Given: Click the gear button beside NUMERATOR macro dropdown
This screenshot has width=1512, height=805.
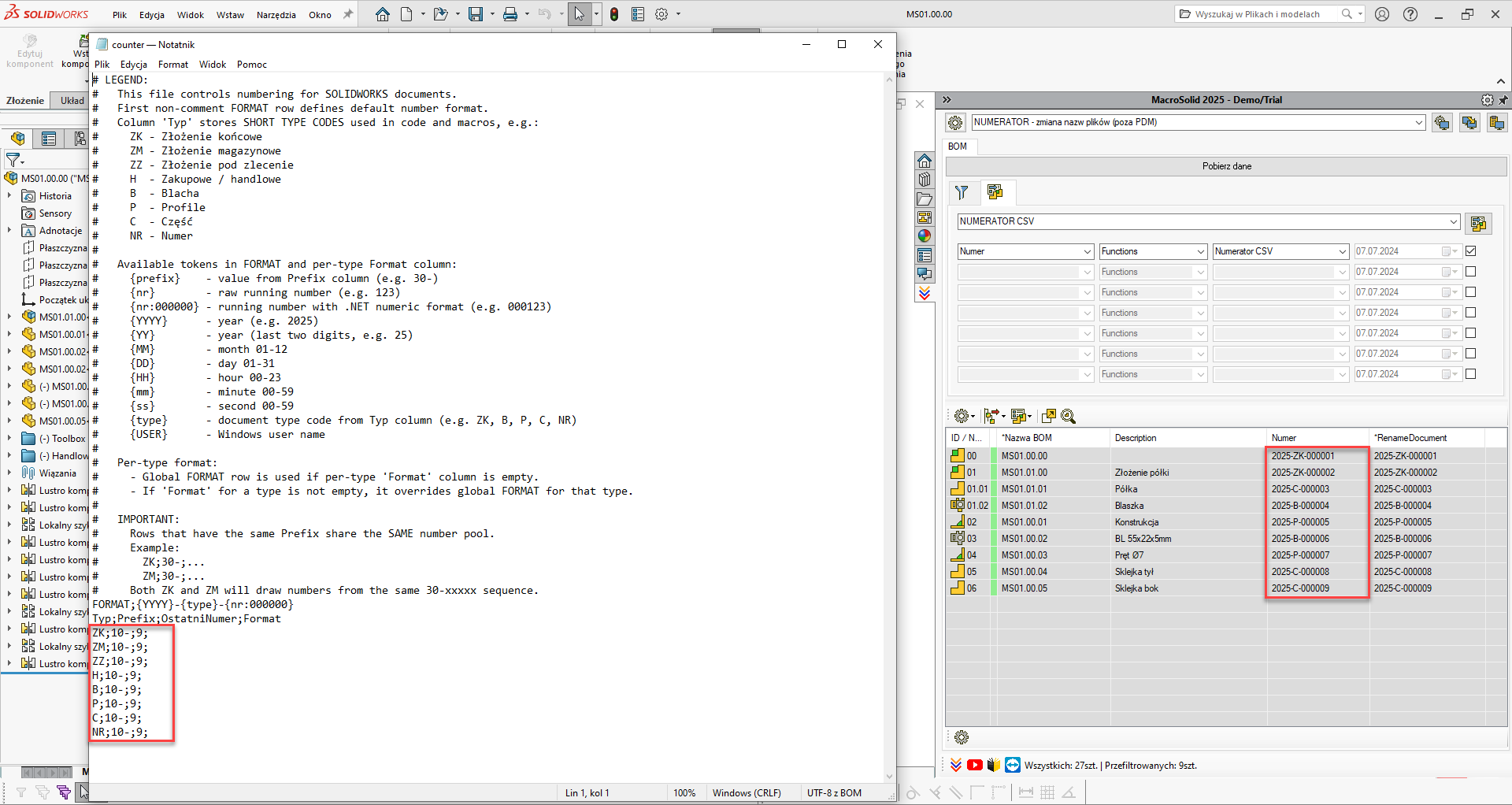Looking at the screenshot, I should point(955,123).
